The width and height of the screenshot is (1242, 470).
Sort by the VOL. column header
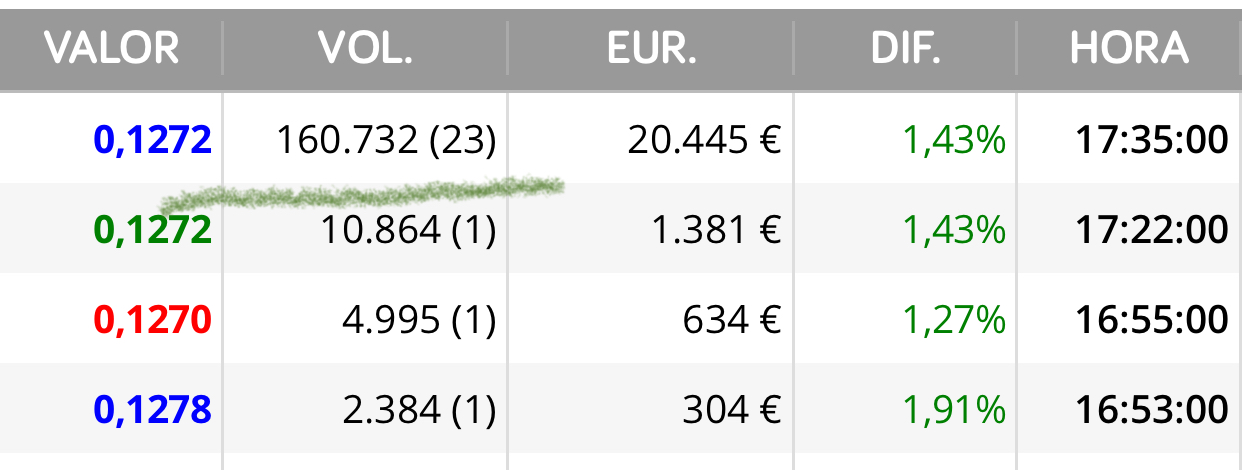[x=365, y=48]
